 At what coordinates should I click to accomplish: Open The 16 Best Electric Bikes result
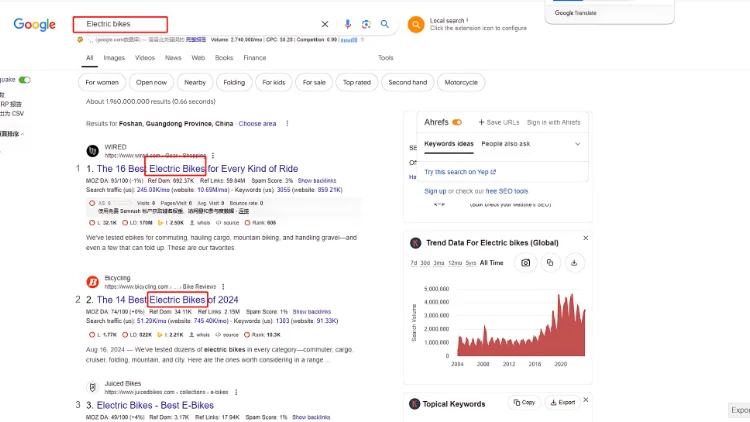tap(197, 168)
